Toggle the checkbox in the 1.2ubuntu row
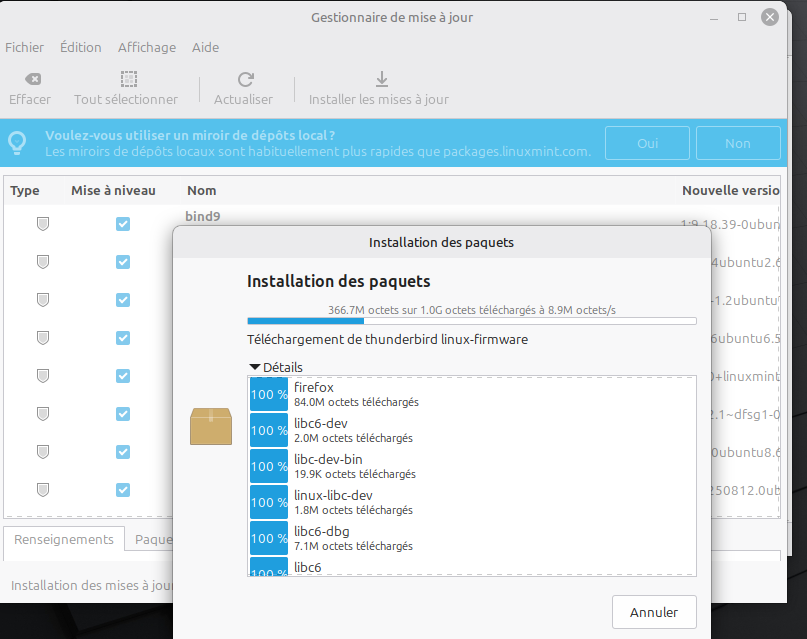This screenshot has width=807, height=639. (x=122, y=300)
